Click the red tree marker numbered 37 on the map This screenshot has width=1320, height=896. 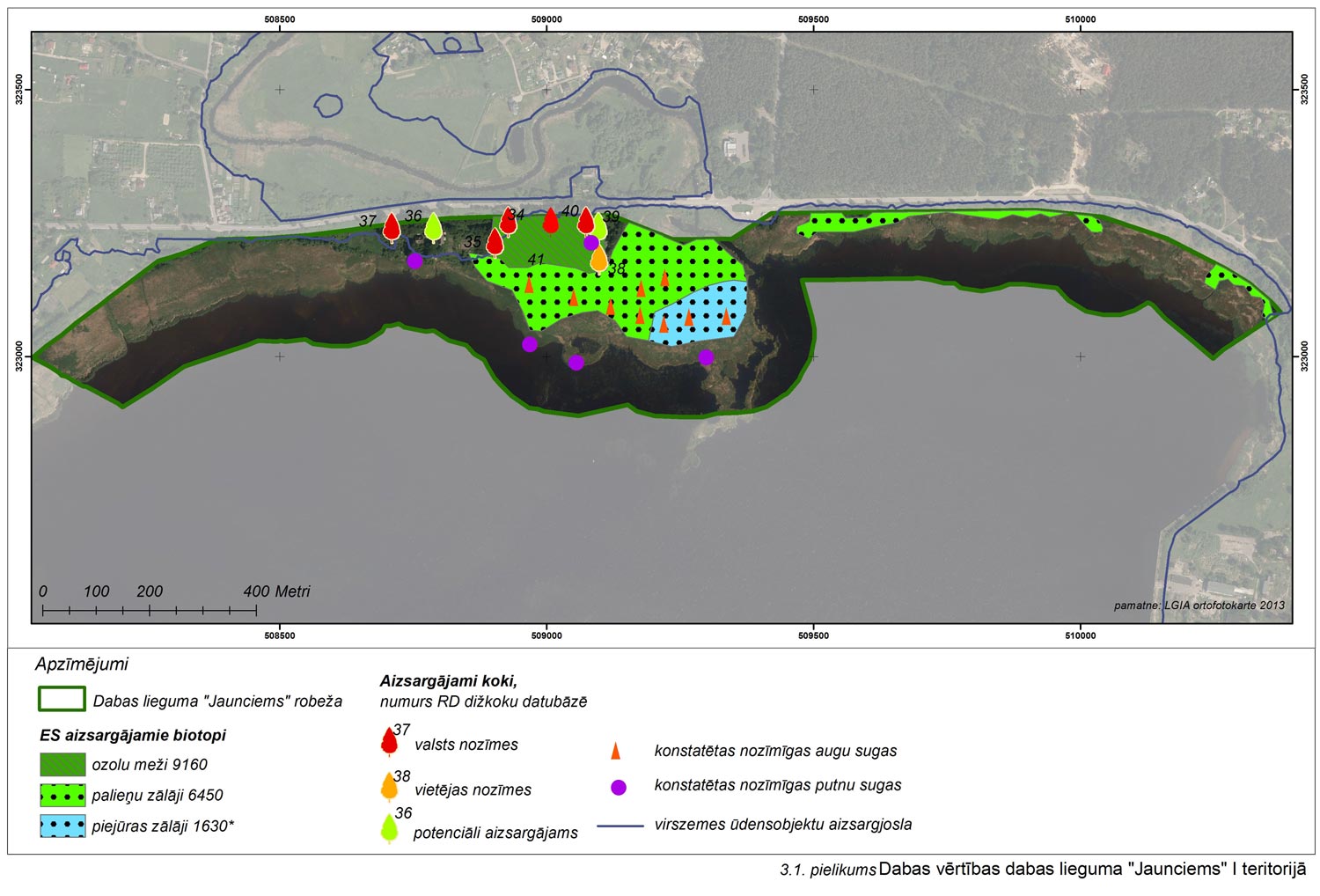tap(392, 228)
